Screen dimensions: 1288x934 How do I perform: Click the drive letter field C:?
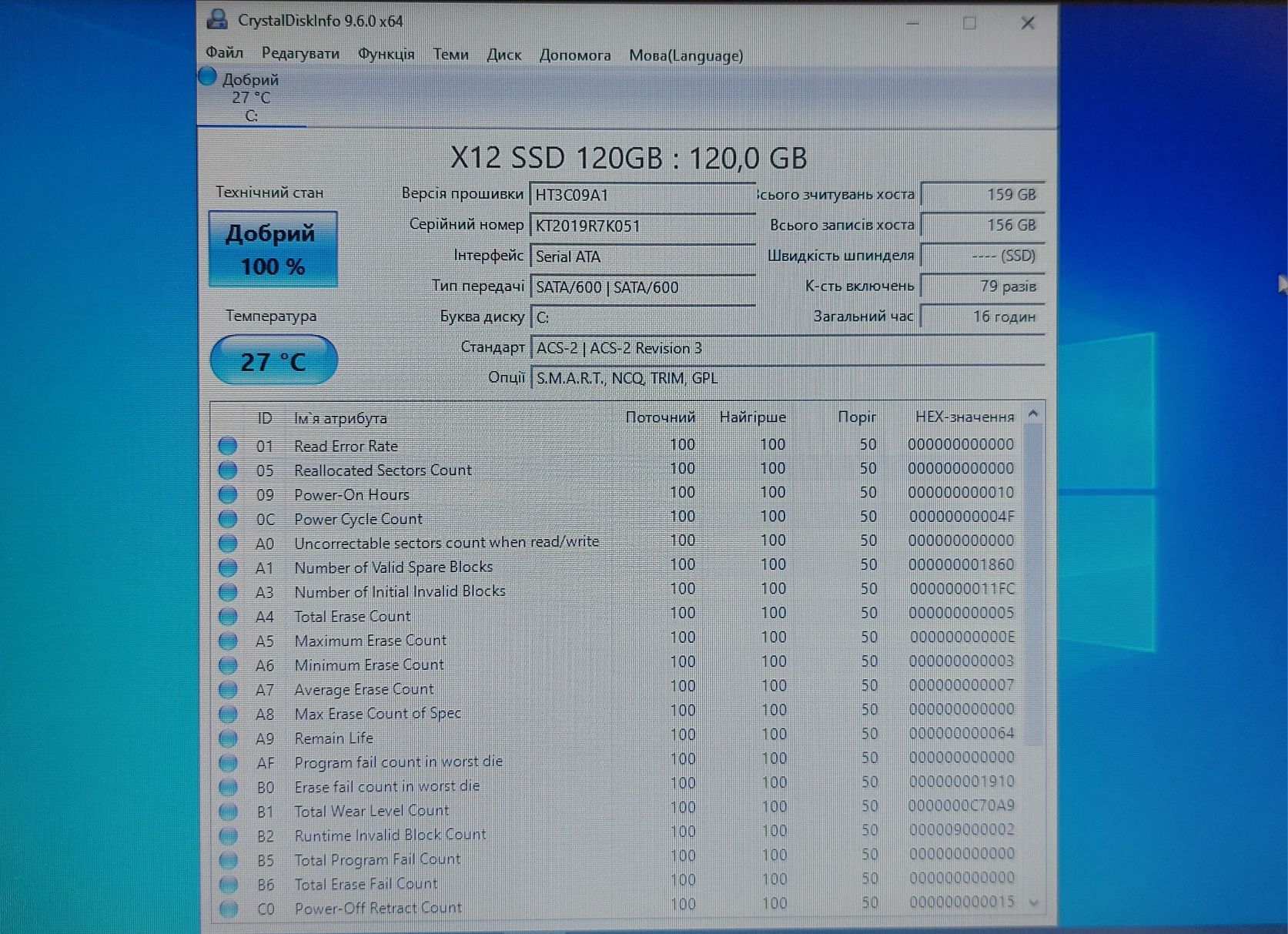tap(643, 317)
